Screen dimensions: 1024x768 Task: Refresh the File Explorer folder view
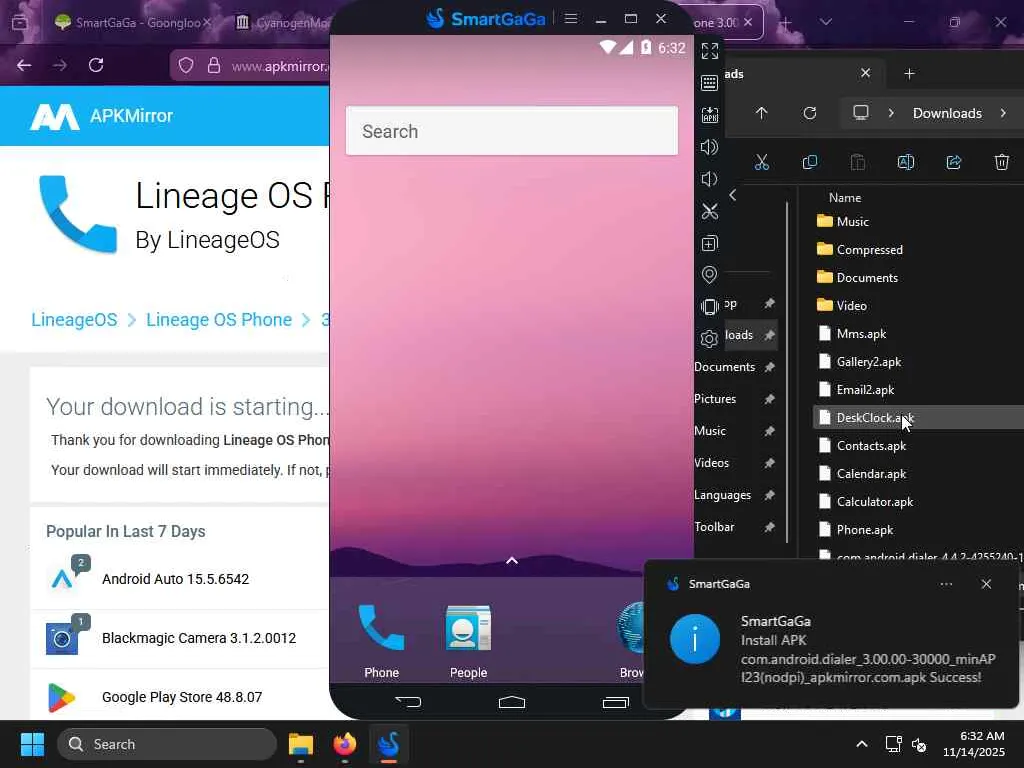point(810,113)
